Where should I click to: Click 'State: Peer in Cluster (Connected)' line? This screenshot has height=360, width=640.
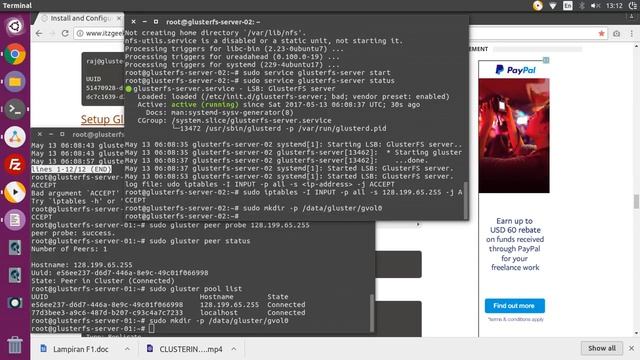[x=102, y=281]
